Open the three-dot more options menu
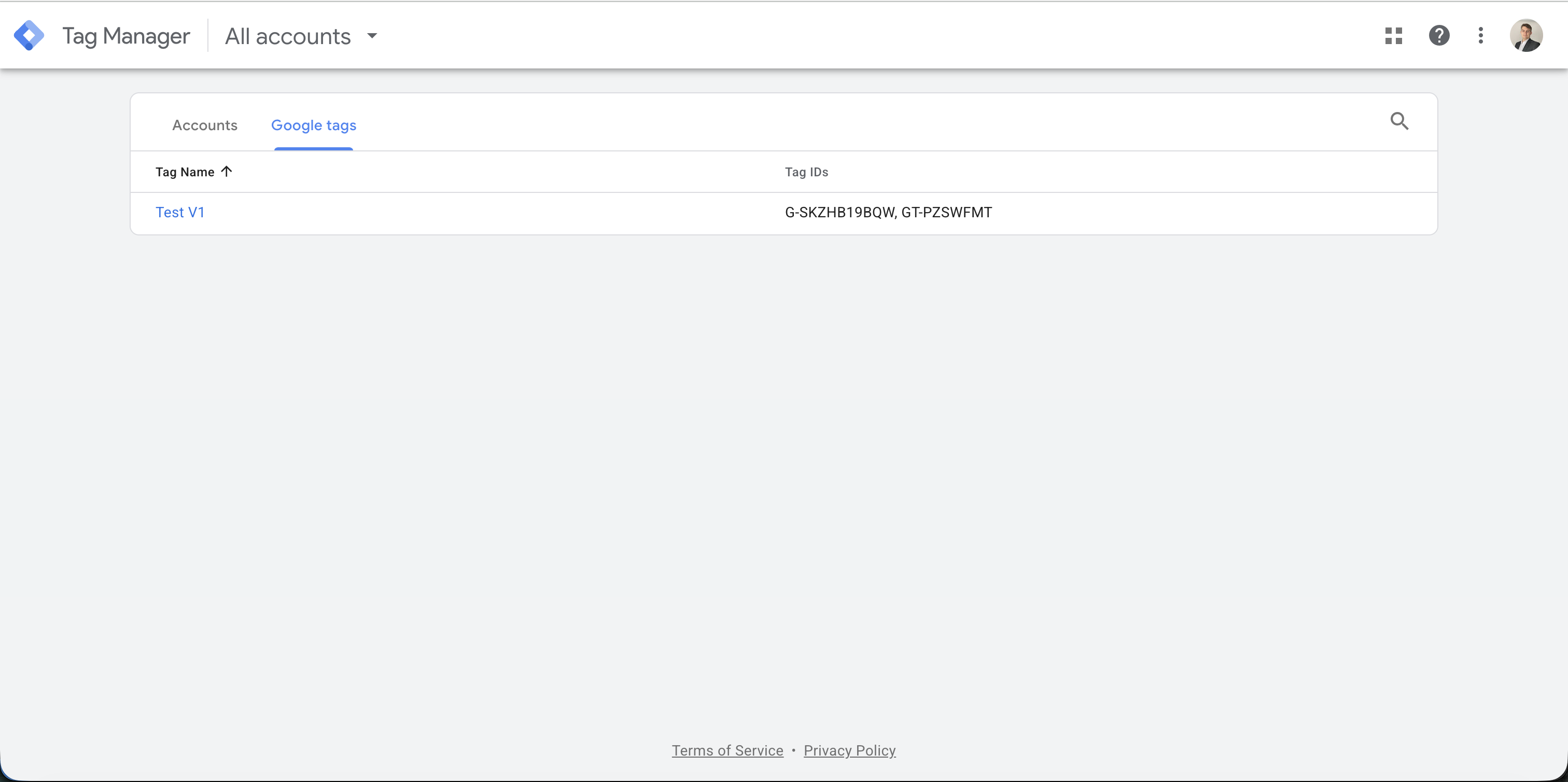The image size is (1568, 782). pos(1480,36)
